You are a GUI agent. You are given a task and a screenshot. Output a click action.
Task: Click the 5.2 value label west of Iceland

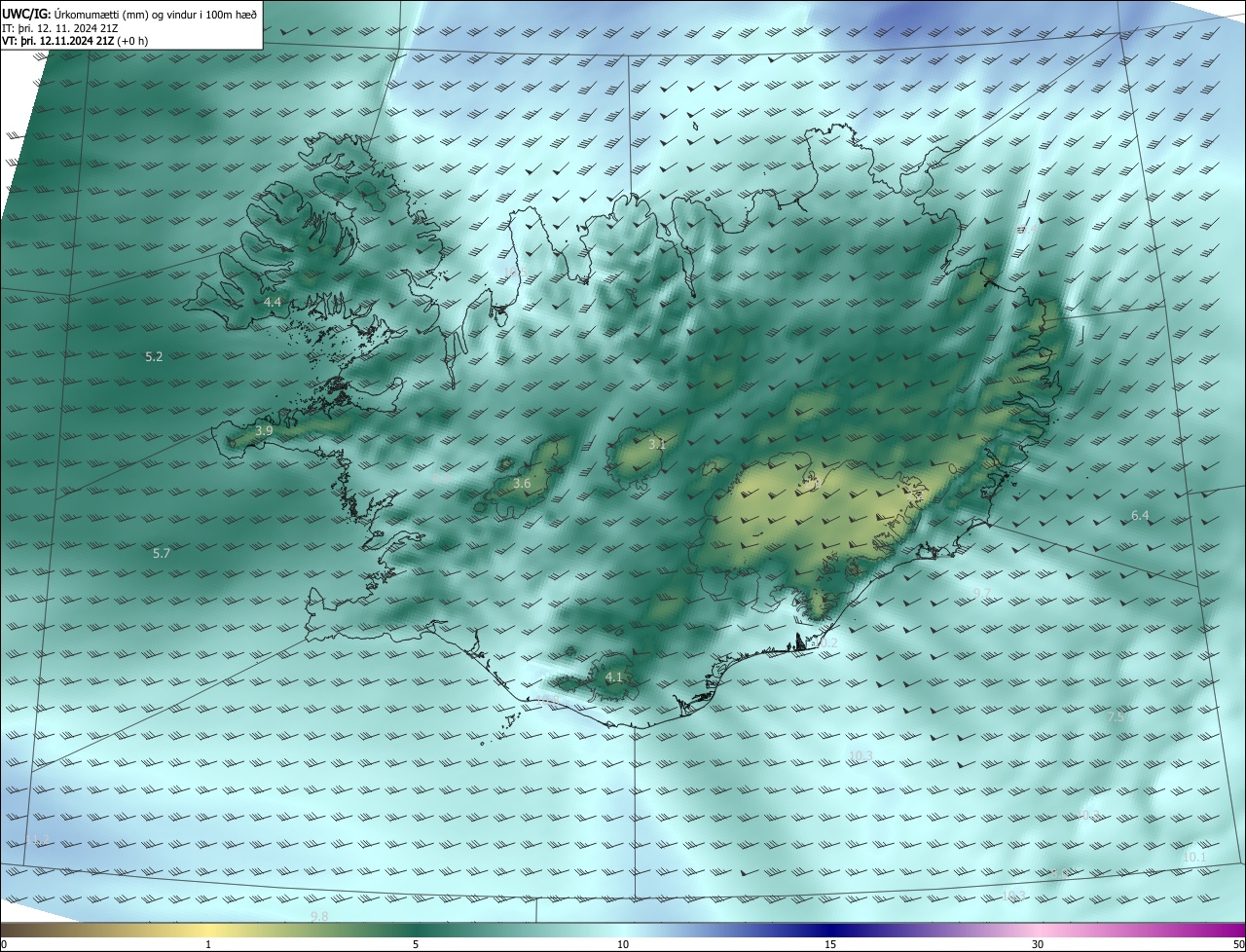tap(154, 357)
